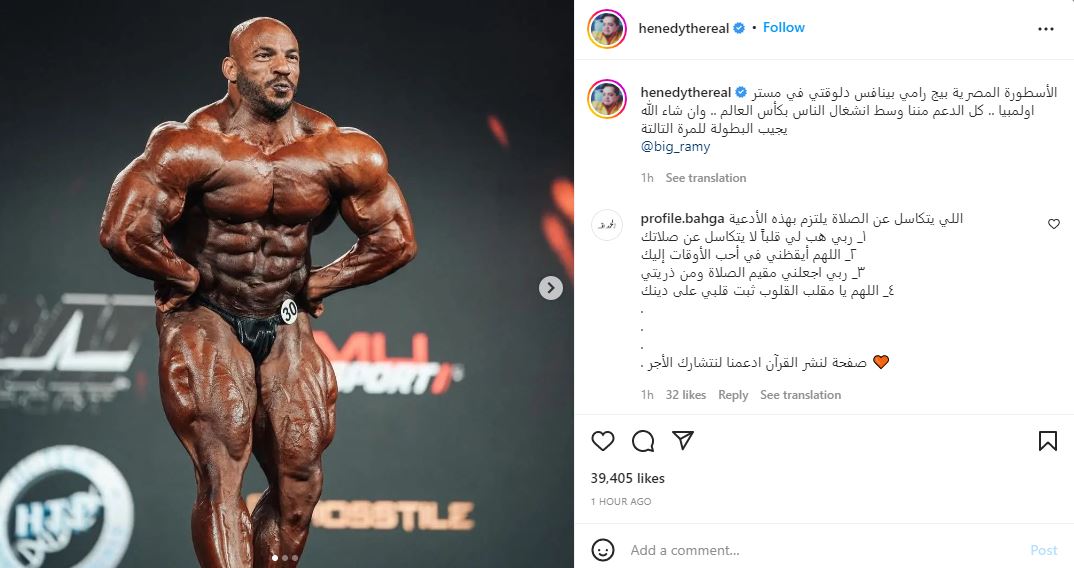
Task: See translation of the post caption
Action: (705, 178)
